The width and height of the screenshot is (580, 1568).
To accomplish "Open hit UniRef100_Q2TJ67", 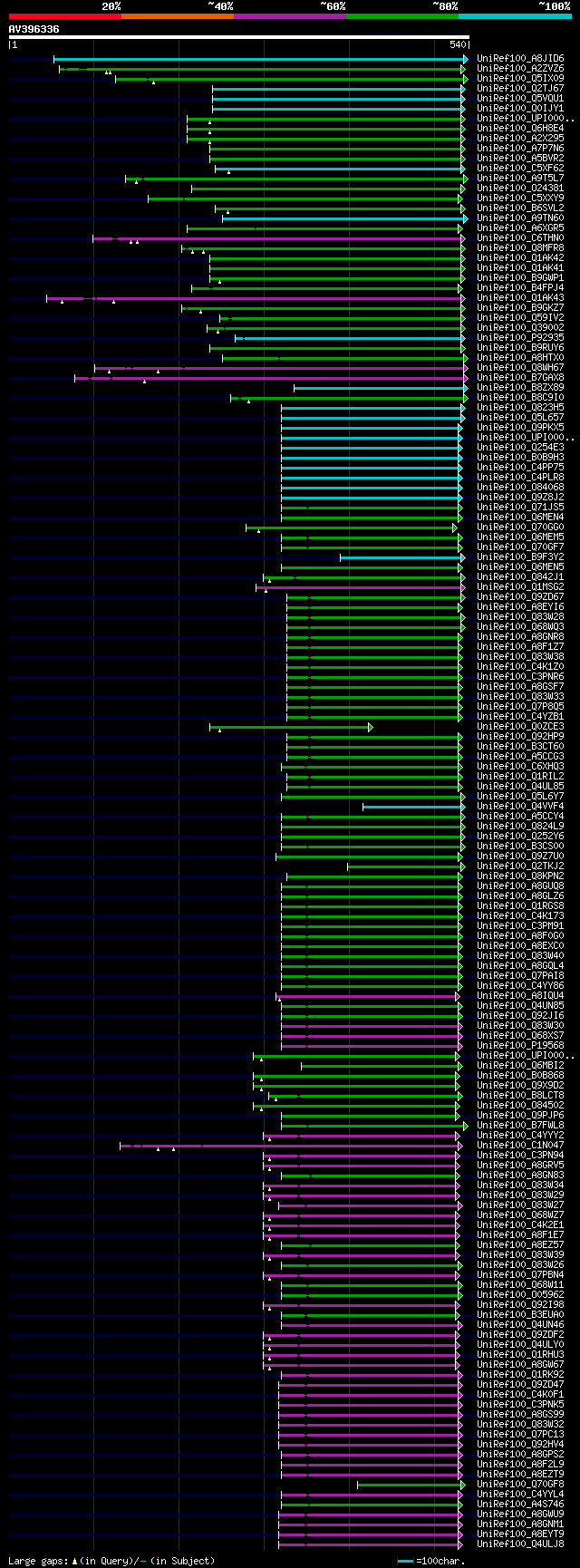I will [x=520, y=89].
